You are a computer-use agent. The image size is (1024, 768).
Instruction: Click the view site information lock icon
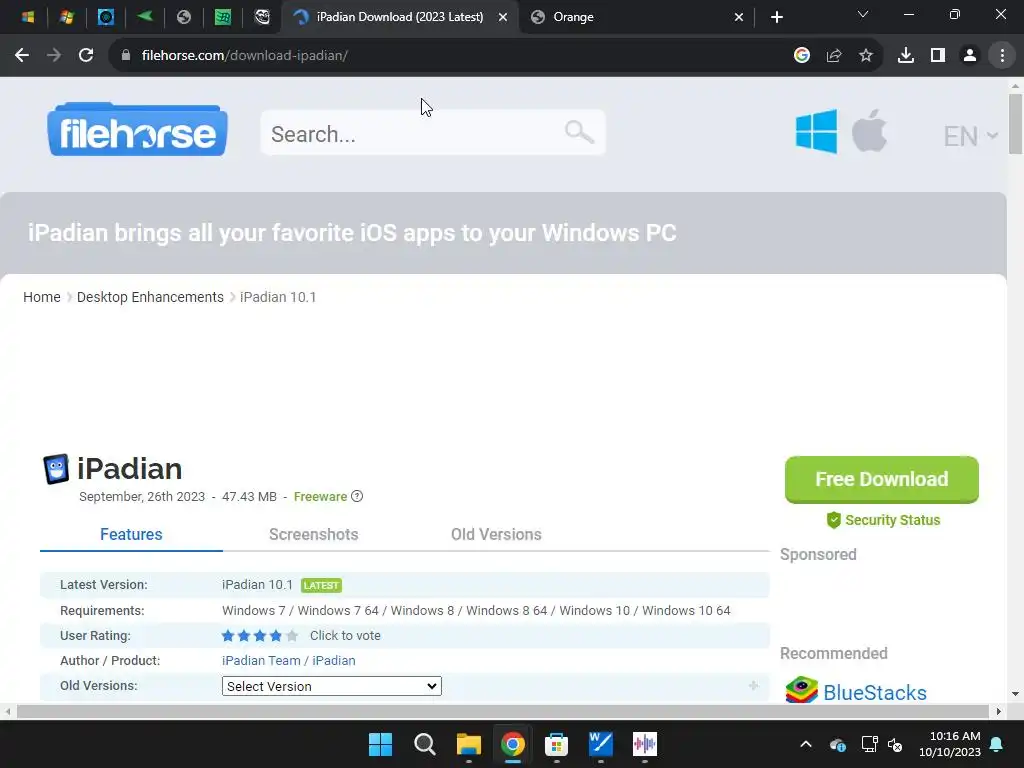[126, 56]
